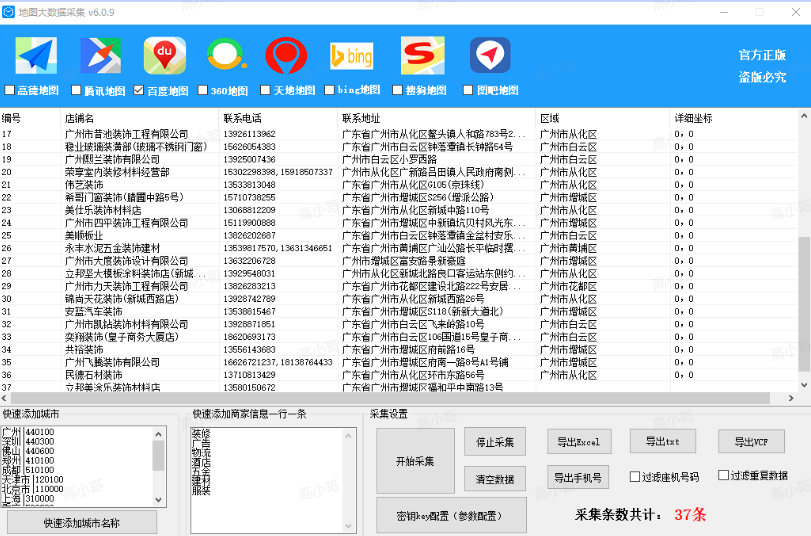The width and height of the screenshot is (811, 536).
Task: Enable the bing地图 checkbox
Action: (329, 90)
